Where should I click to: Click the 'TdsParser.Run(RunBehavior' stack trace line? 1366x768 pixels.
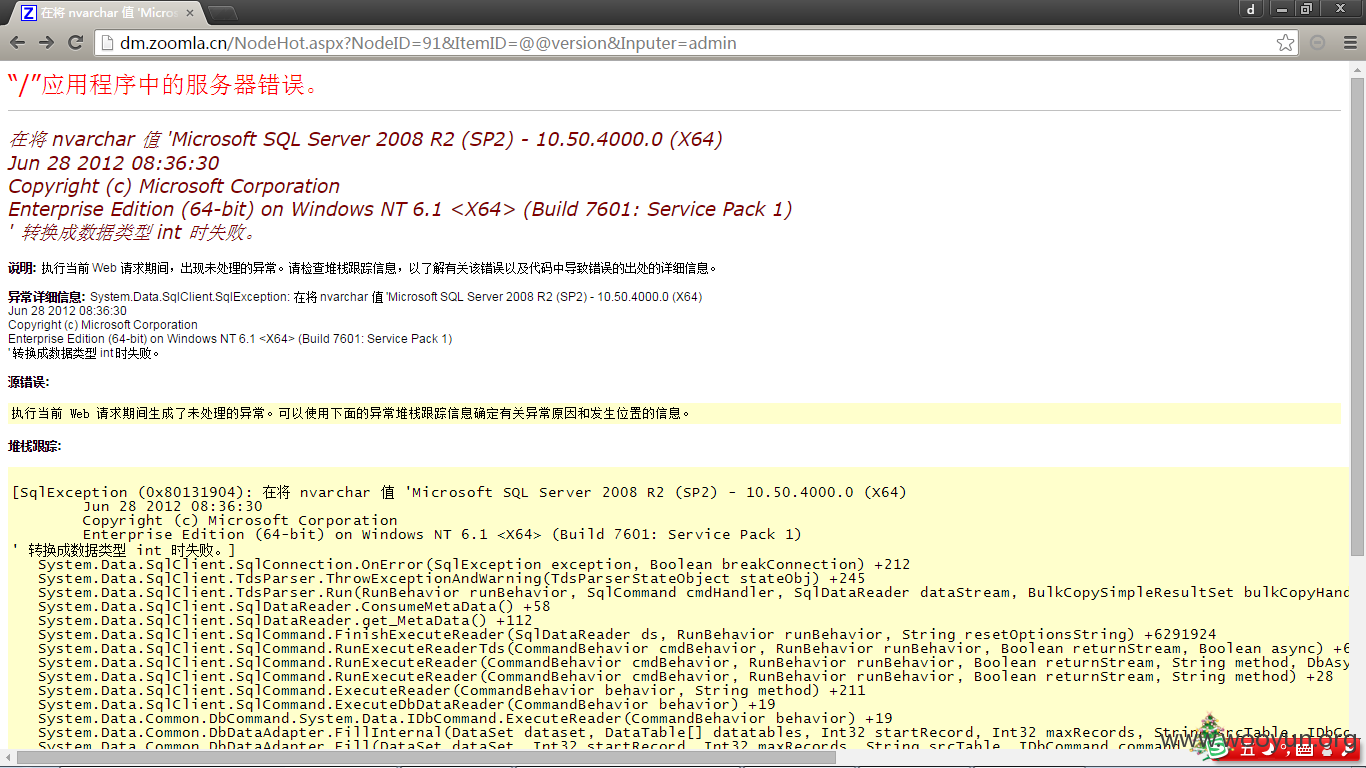[694, 592]
